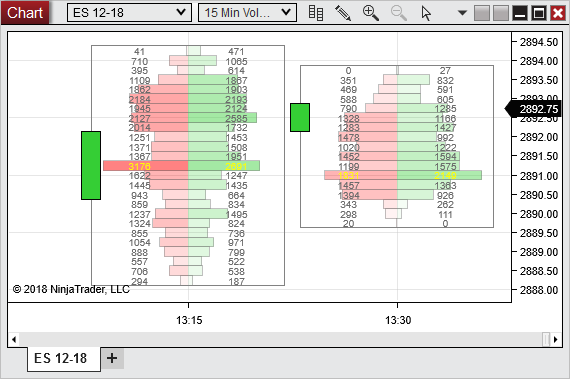Click the first gray window-link square
Image resolution: width=570 pixels, height=379 pixels.
click(x=482, y=13)
